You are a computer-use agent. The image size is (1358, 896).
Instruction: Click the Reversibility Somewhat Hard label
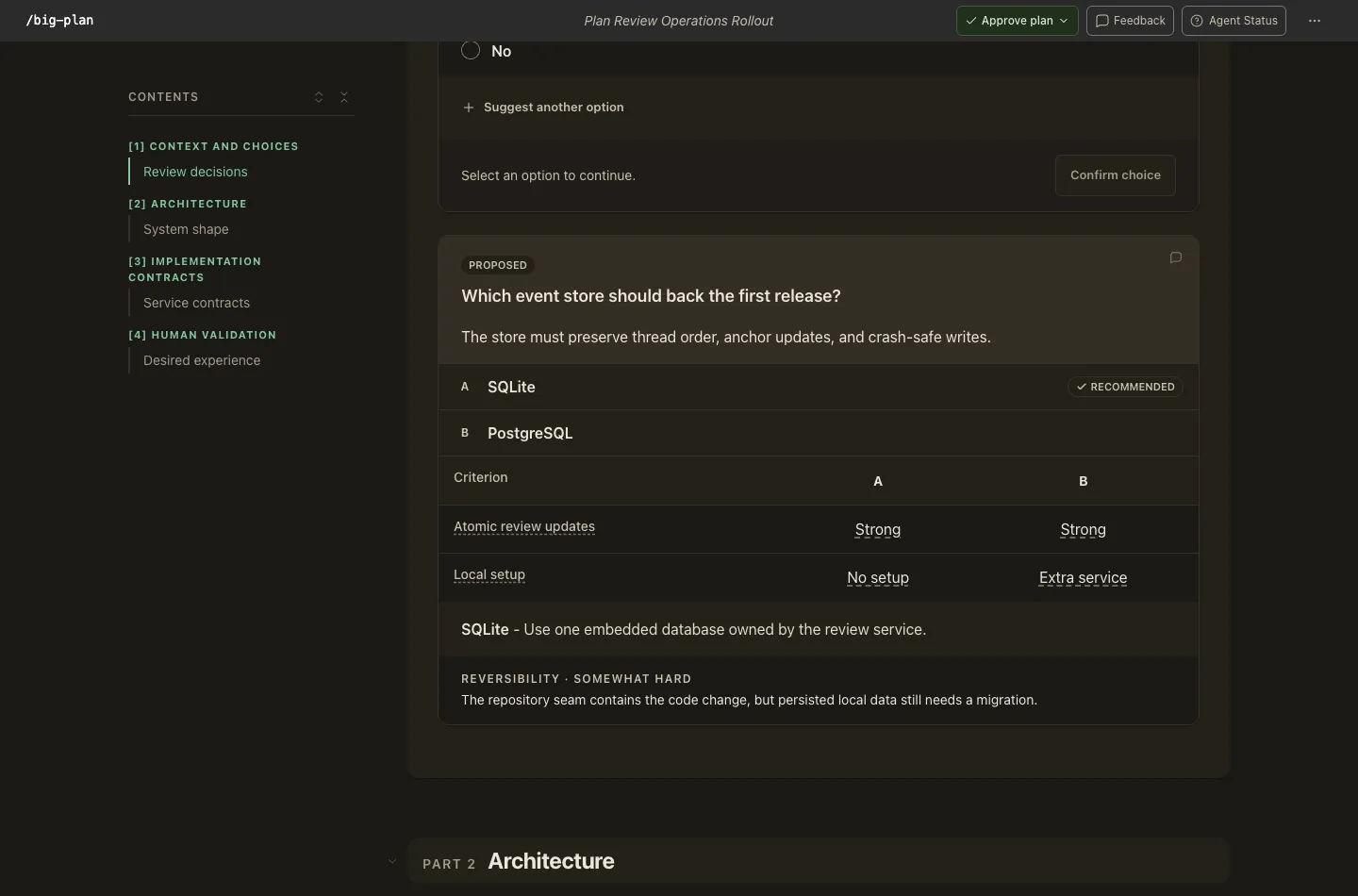pyautogui.click(x=576, y=679)
